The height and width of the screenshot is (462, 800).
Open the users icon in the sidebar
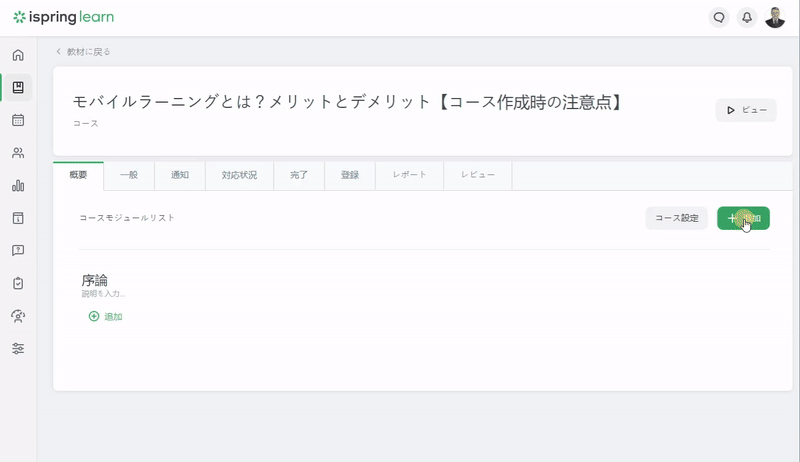18,152
